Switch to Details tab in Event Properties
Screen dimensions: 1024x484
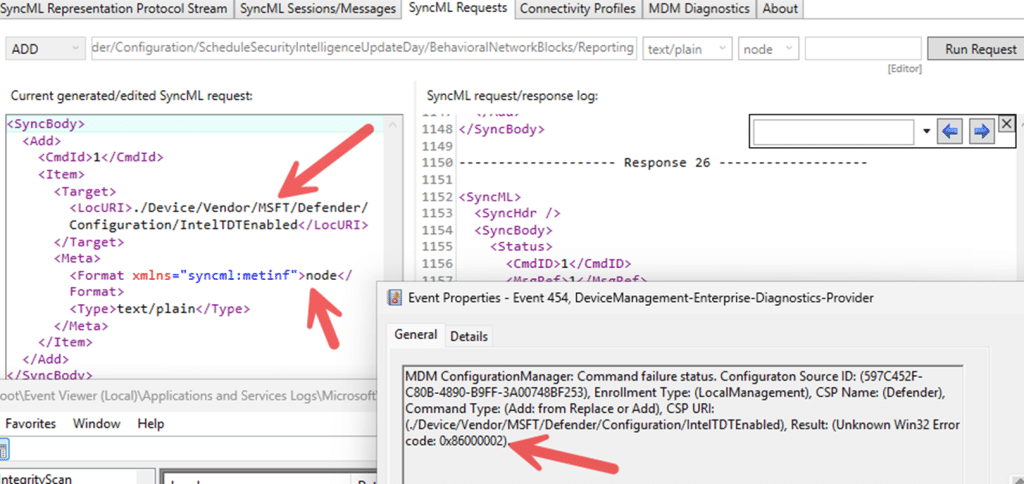point(469,337)
